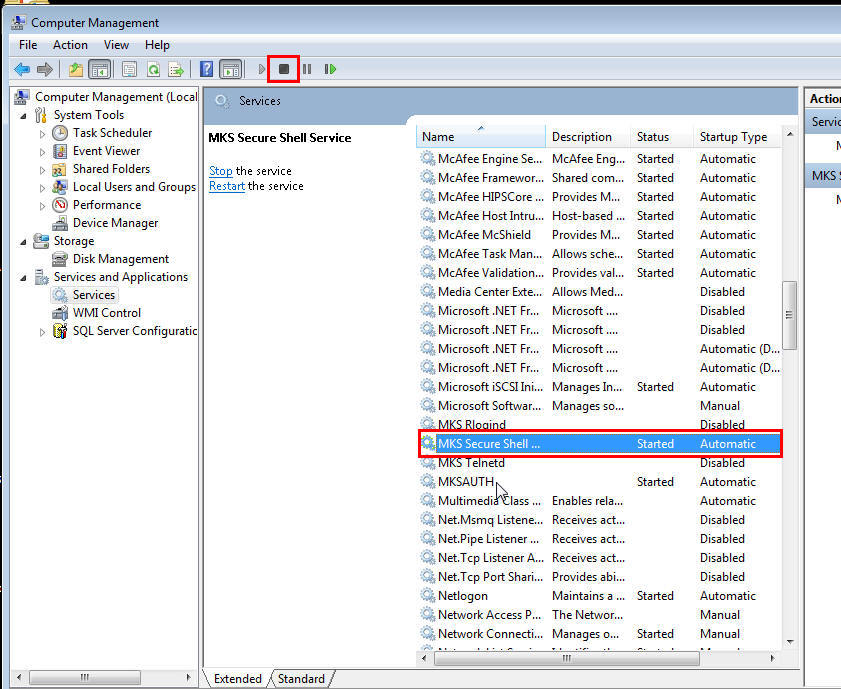Open the Action menu
The height and width of the screenshot is (689, 841).
pyautogui.click(x=70, y=44)
